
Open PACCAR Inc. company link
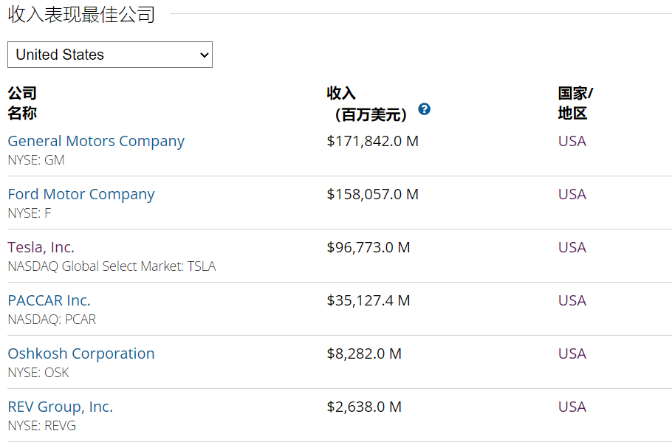[x=49, y=301]
